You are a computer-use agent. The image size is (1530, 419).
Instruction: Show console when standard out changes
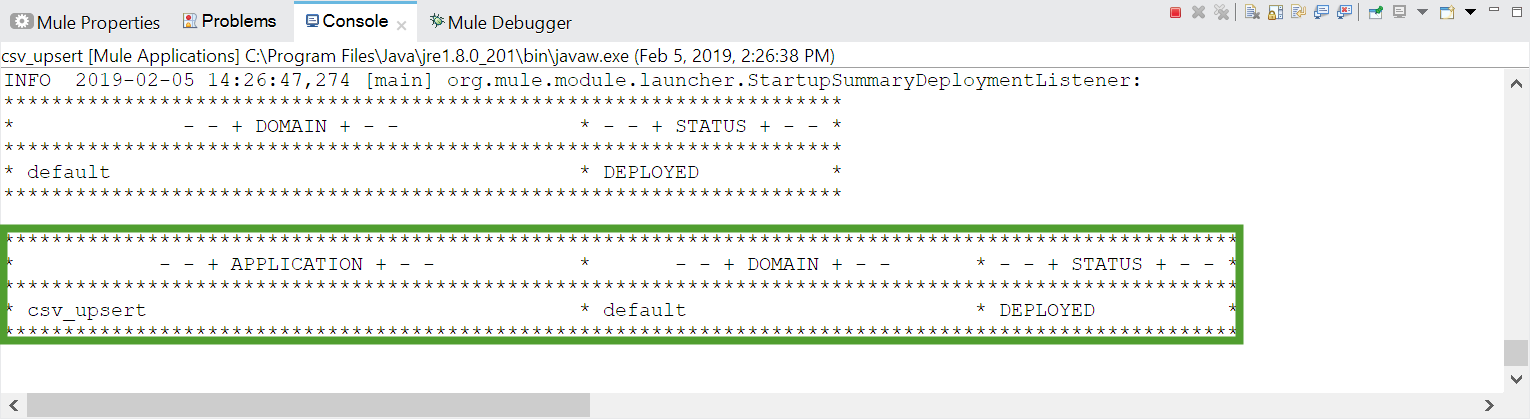1321,12
